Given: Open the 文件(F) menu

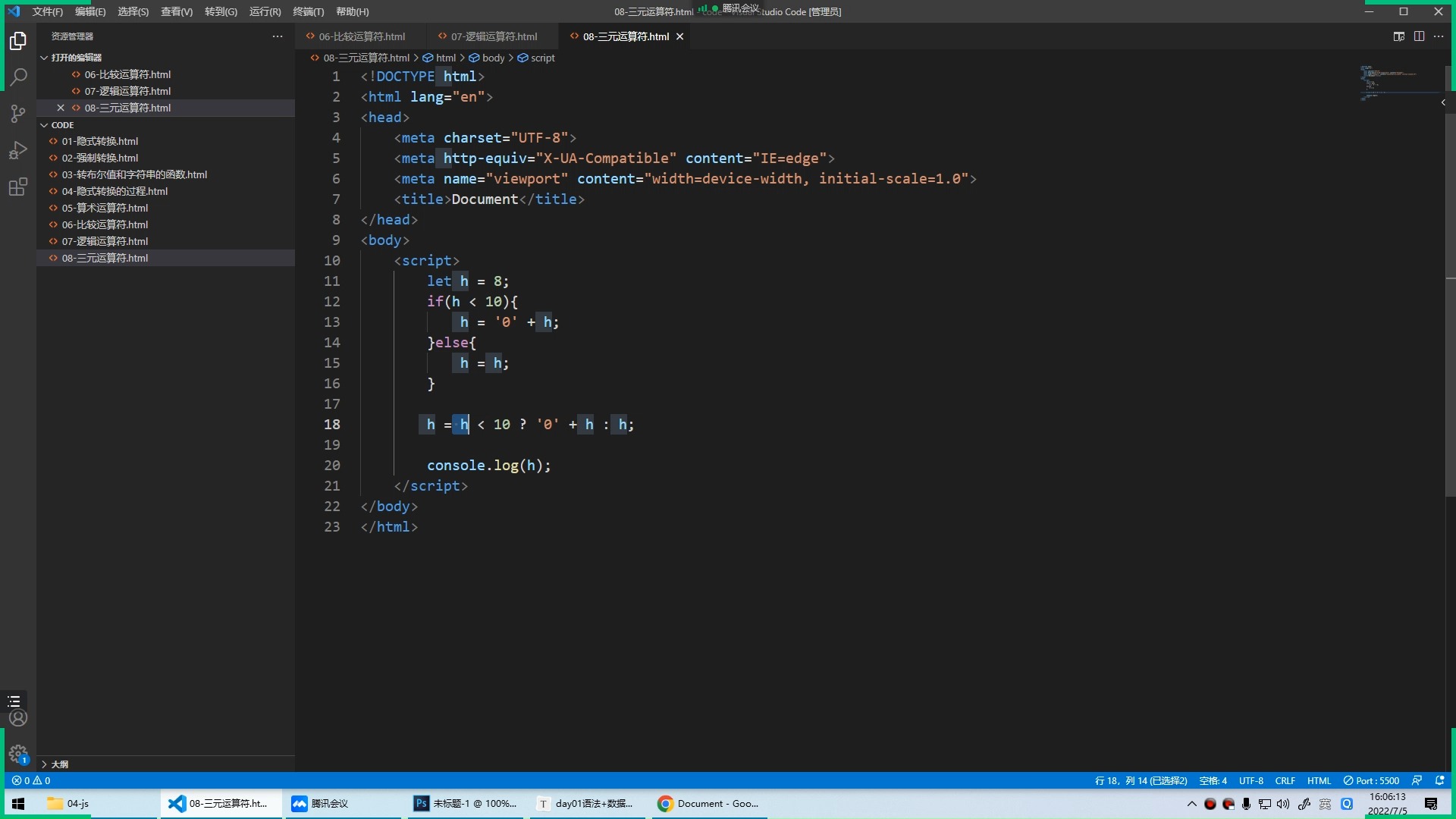Looking at the screenshot, I should 48,11.
